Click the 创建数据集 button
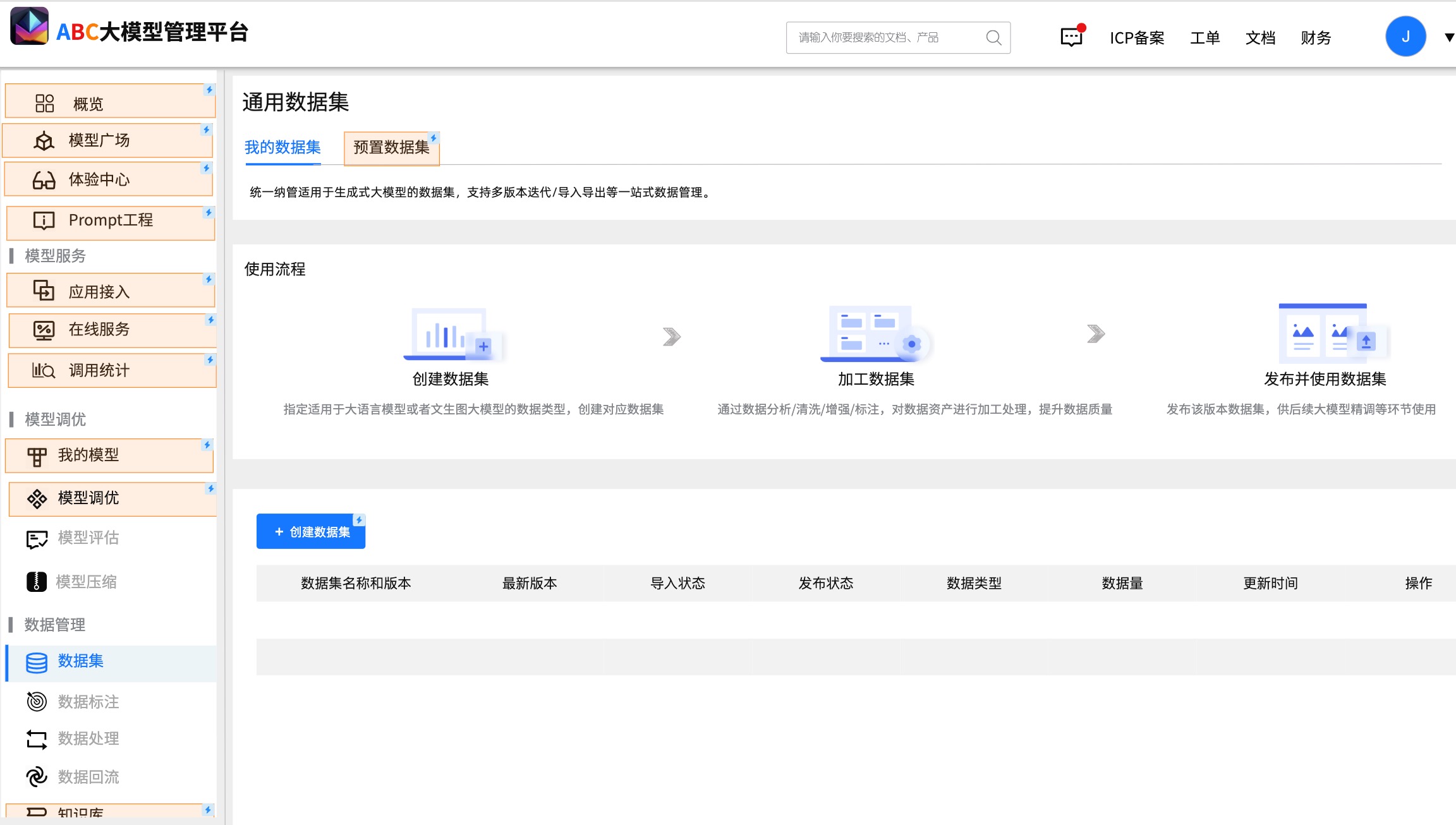 pos(311,531)
